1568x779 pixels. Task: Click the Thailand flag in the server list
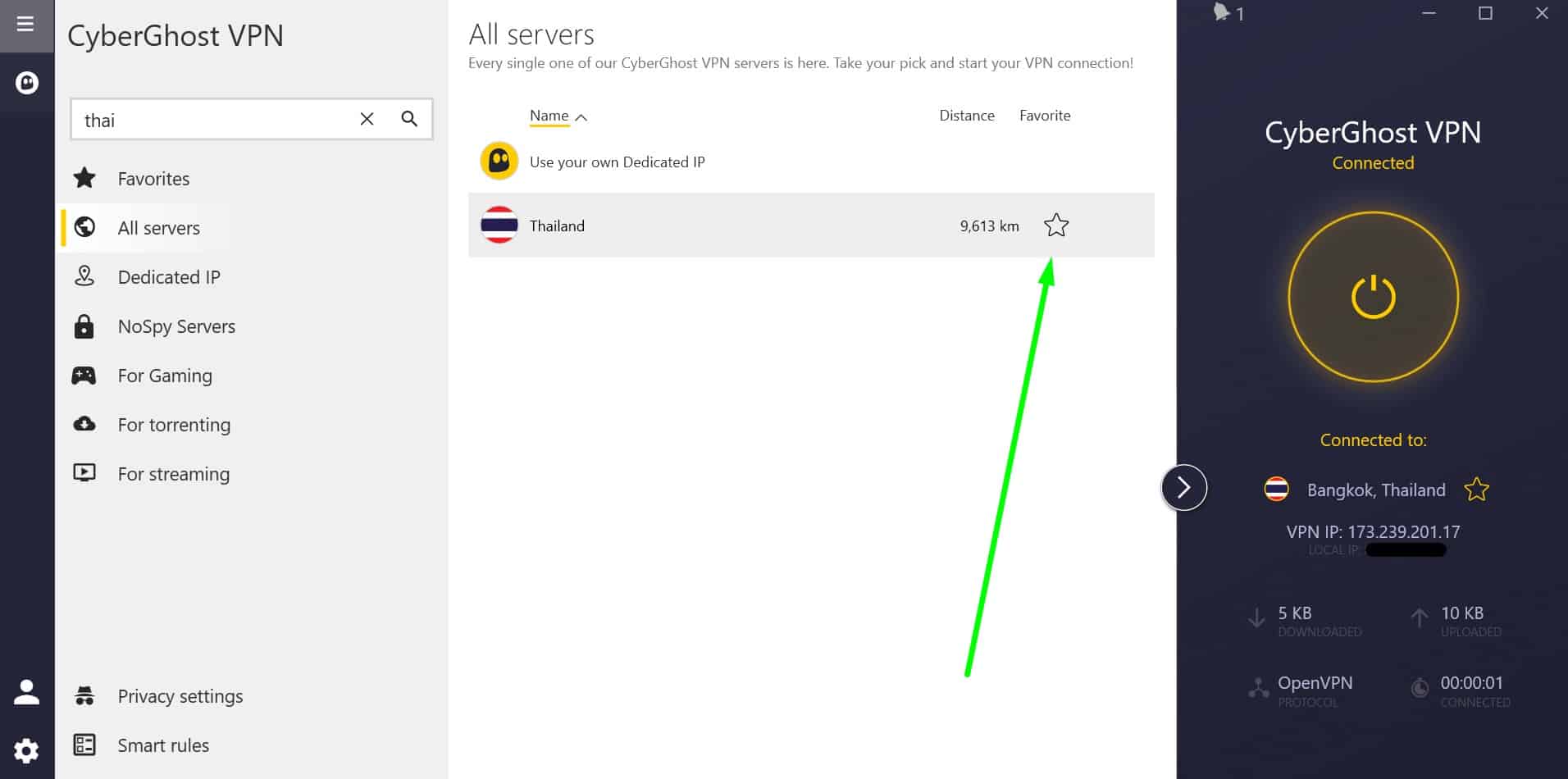click(x=499, y=225)
